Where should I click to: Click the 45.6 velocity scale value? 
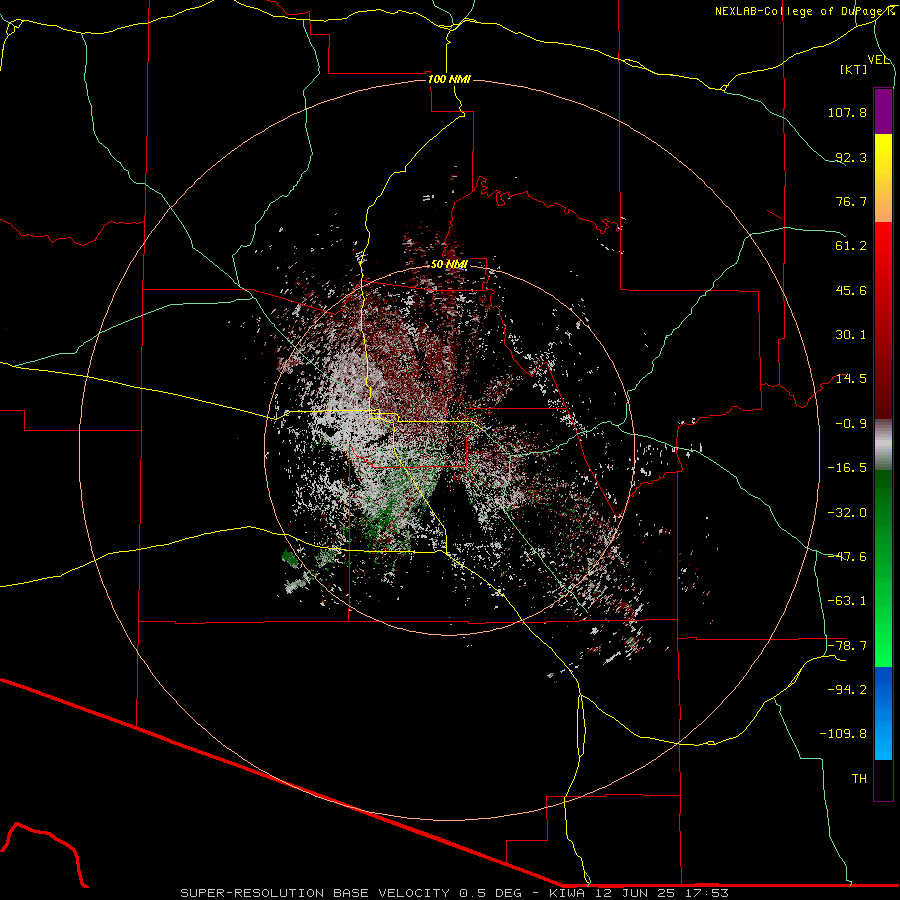(x=851, y=290)
